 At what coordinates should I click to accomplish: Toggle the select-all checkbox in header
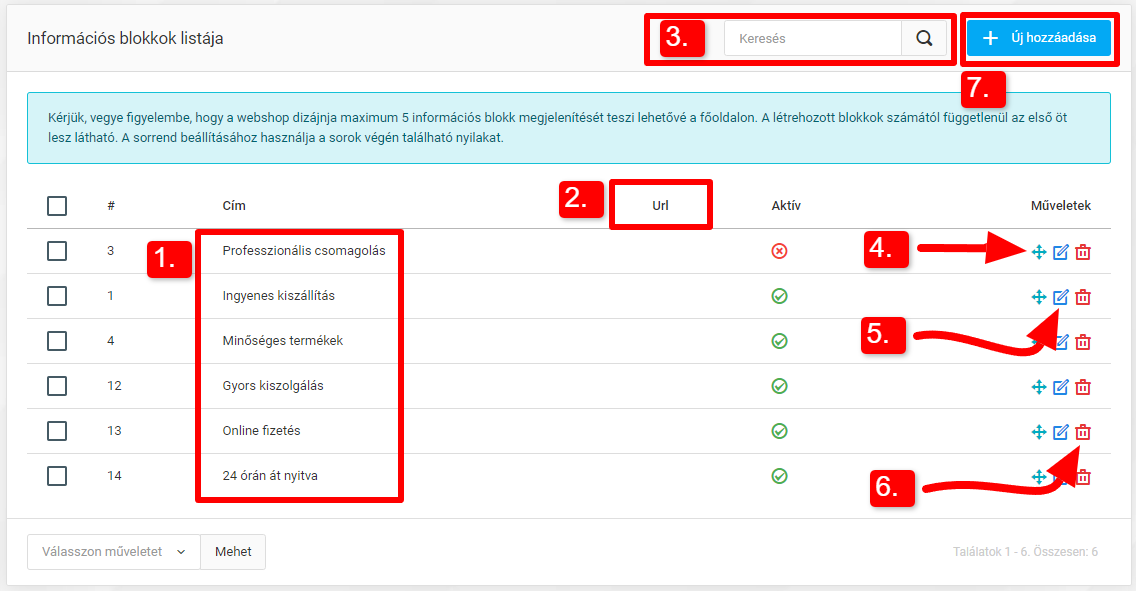coord(57,206)
